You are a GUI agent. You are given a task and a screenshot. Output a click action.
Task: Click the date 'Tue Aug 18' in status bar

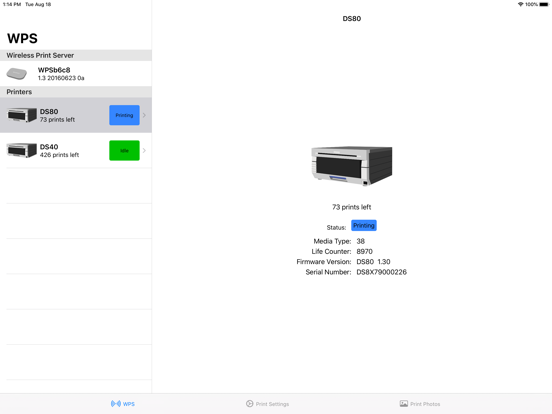[38, 4]
